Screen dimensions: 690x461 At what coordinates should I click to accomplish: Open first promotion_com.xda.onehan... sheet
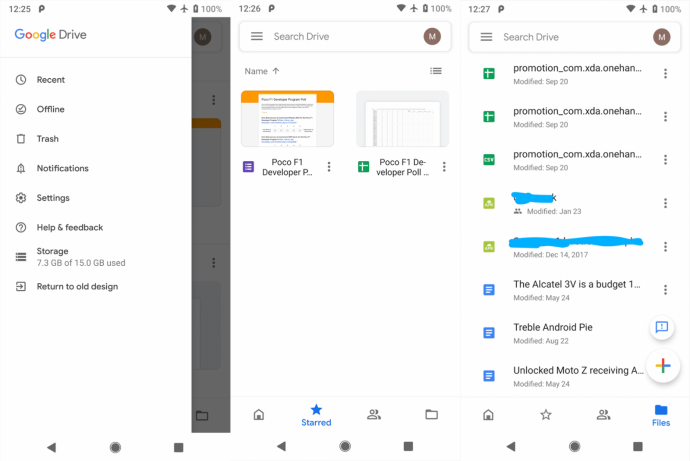coord(575,74)
